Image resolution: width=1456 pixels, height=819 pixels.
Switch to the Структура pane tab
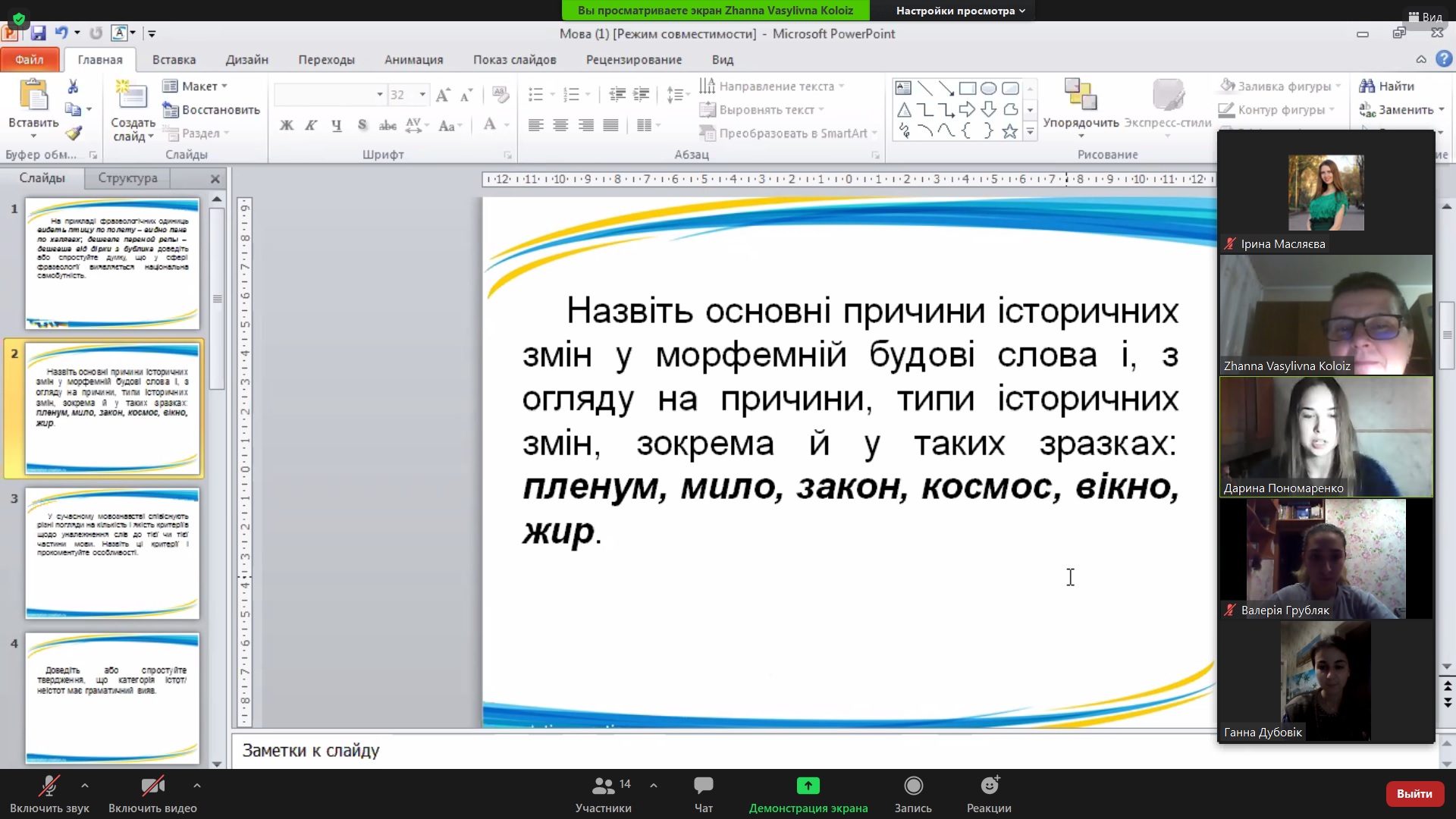[x=127, y=178]
